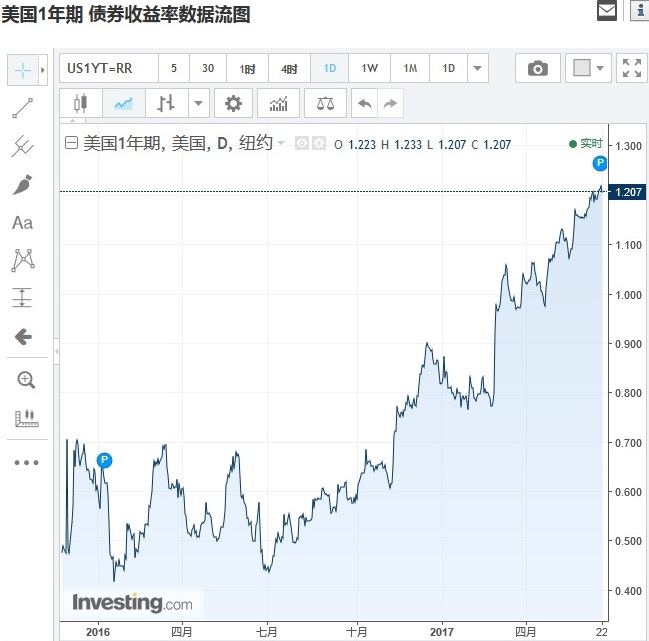This screenshot has height=641, width=649.
Task: Select the pitchfork drawing tool
Action: (x=23, y=146)
